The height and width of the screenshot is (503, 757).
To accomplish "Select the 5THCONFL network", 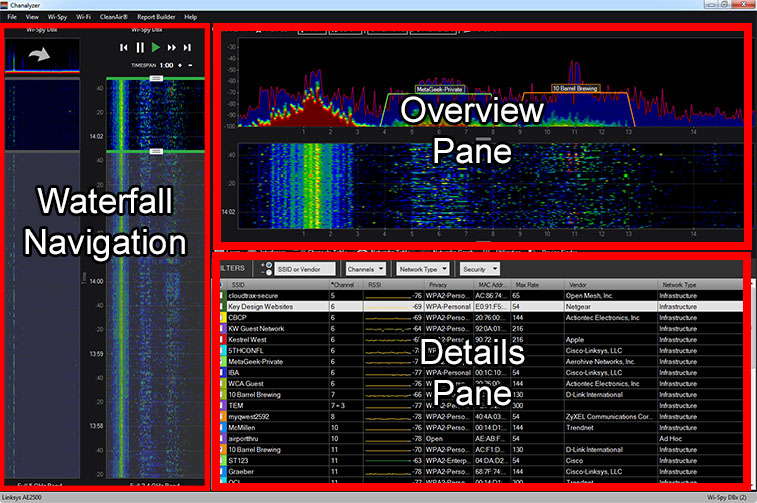I will 246,351.
